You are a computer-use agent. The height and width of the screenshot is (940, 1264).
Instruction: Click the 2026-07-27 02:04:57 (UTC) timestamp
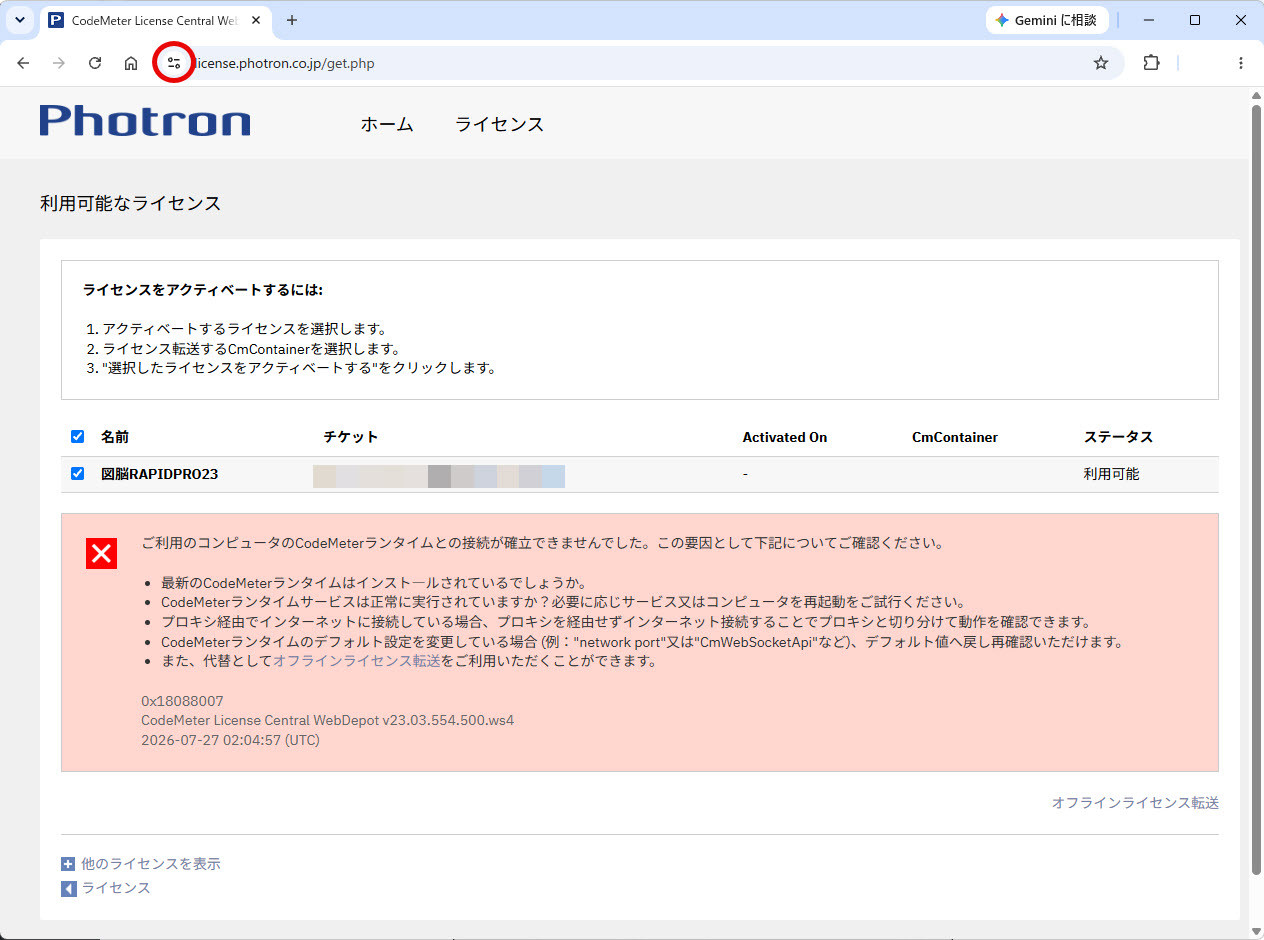pyautogui.click(x=231, y=740)
